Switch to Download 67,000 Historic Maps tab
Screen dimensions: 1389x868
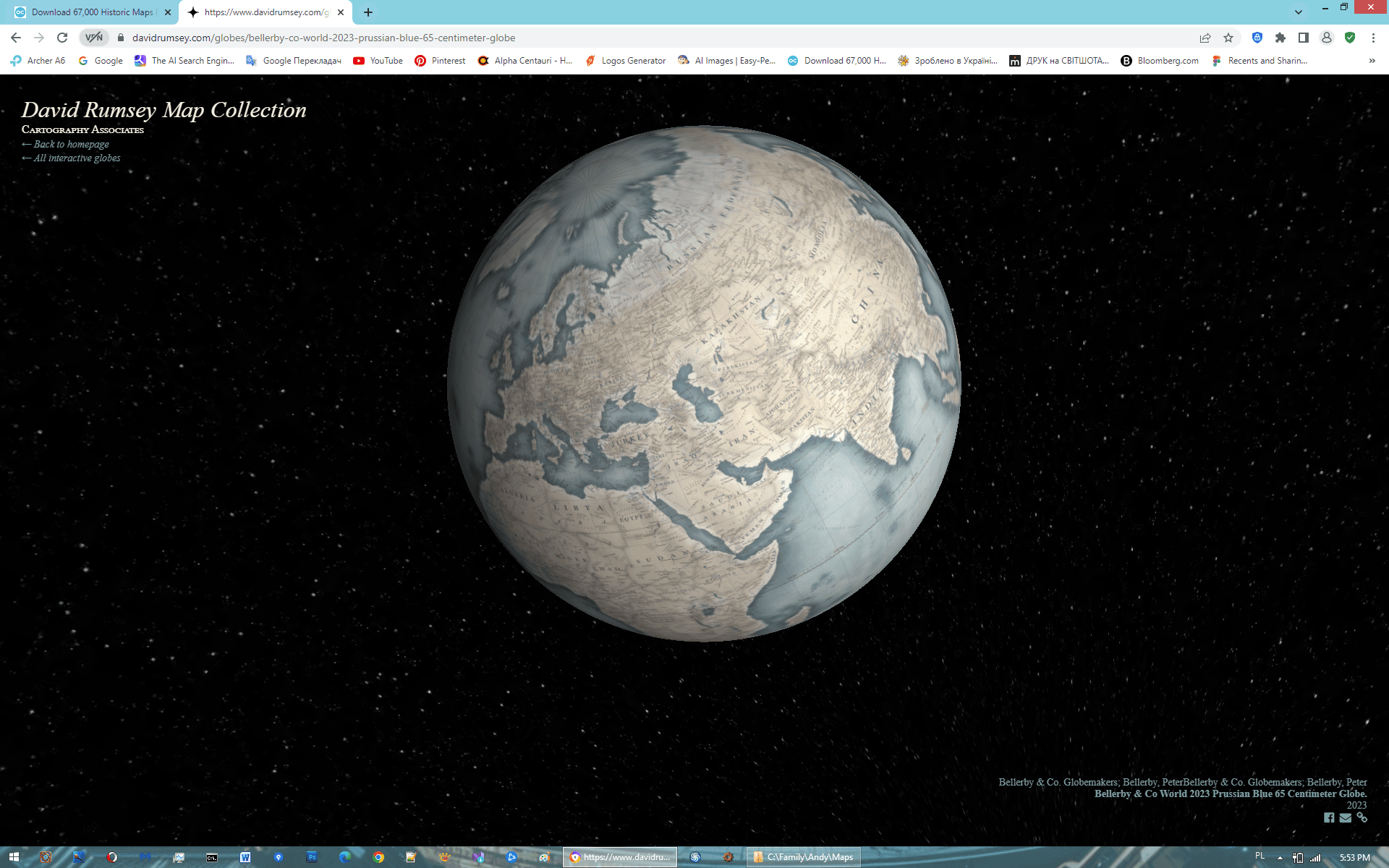90,12
